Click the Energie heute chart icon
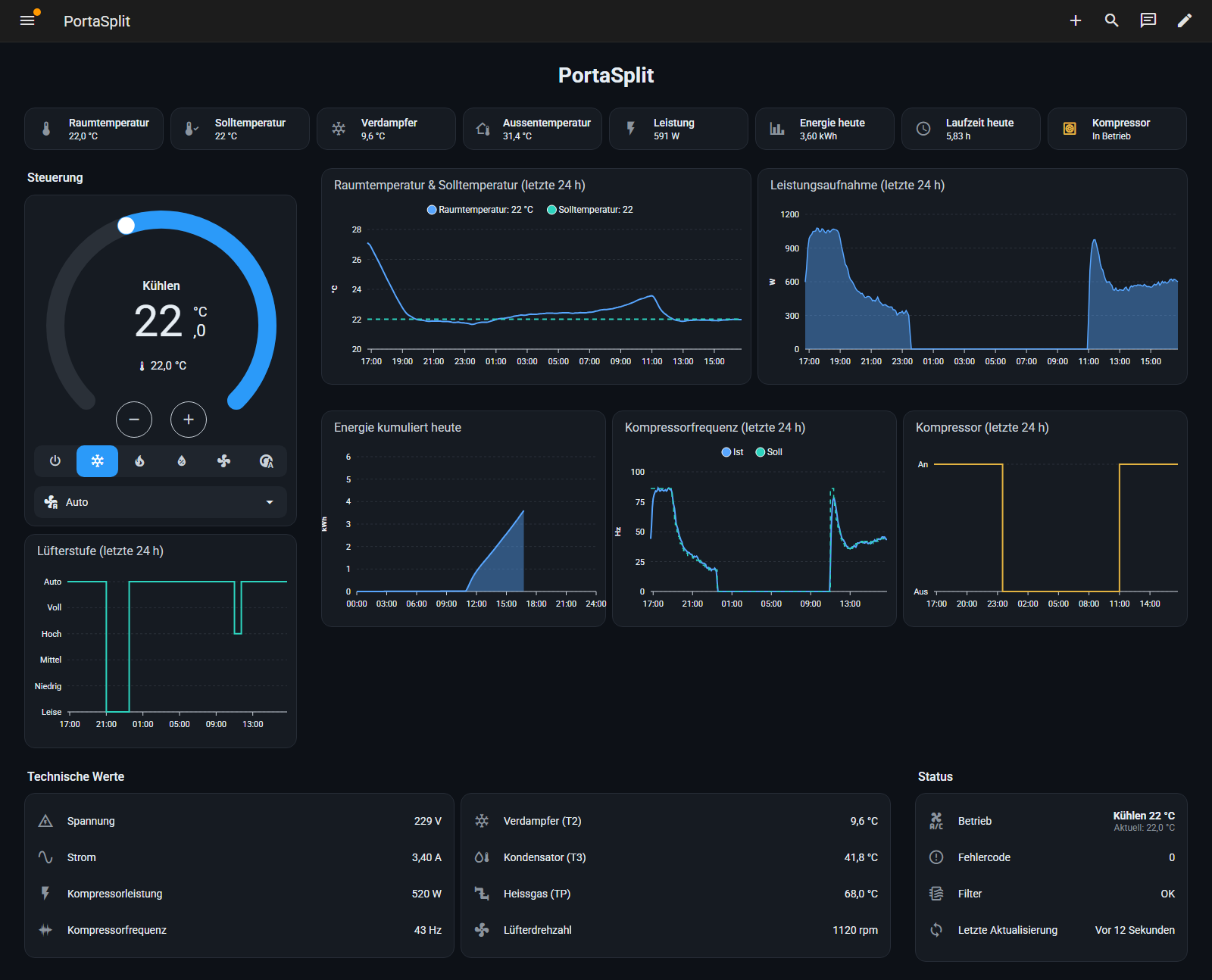Viewport: 1212px width, 980px height. coord(777,129)
